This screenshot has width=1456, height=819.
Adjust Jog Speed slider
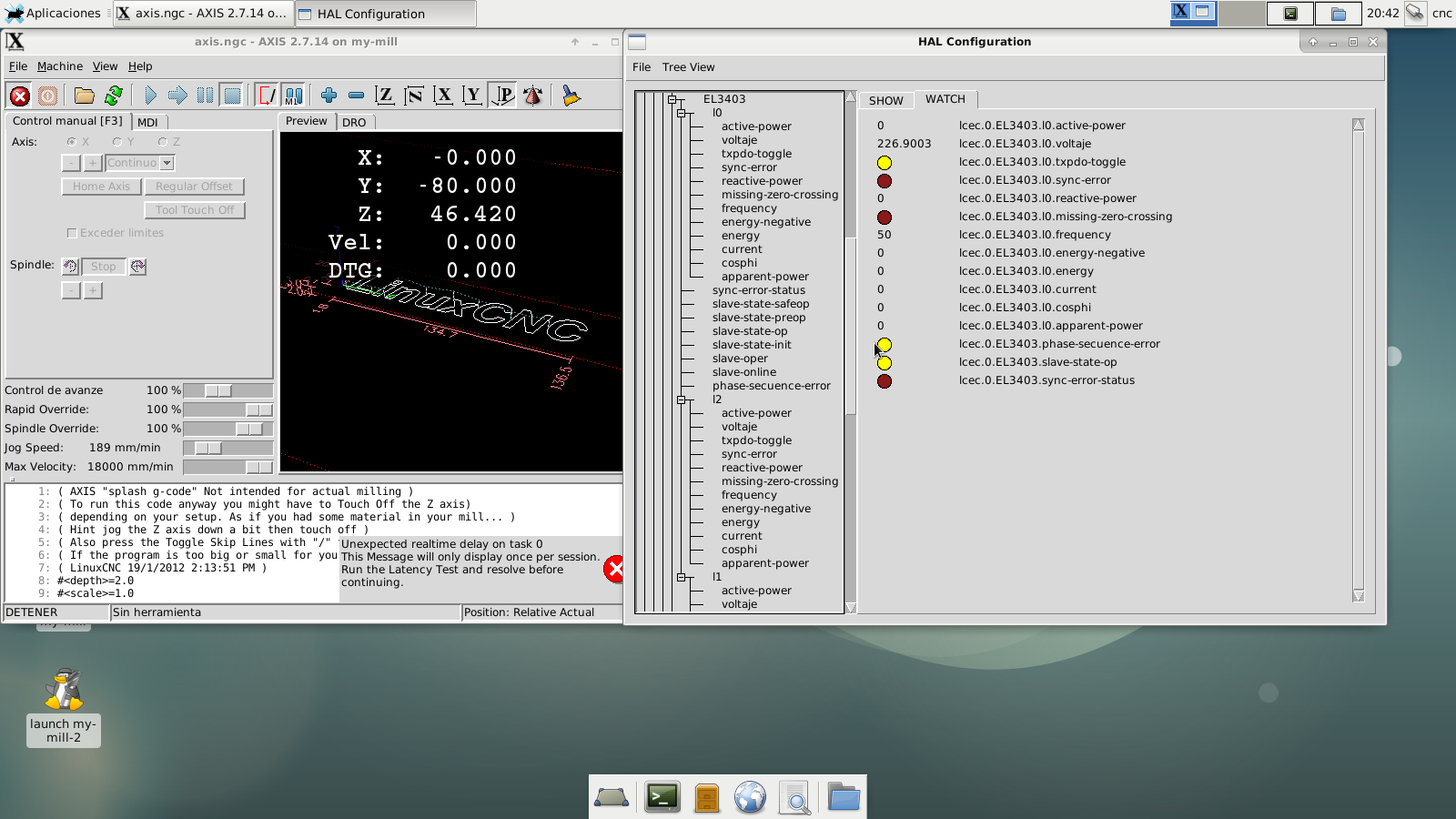point(227,448)
